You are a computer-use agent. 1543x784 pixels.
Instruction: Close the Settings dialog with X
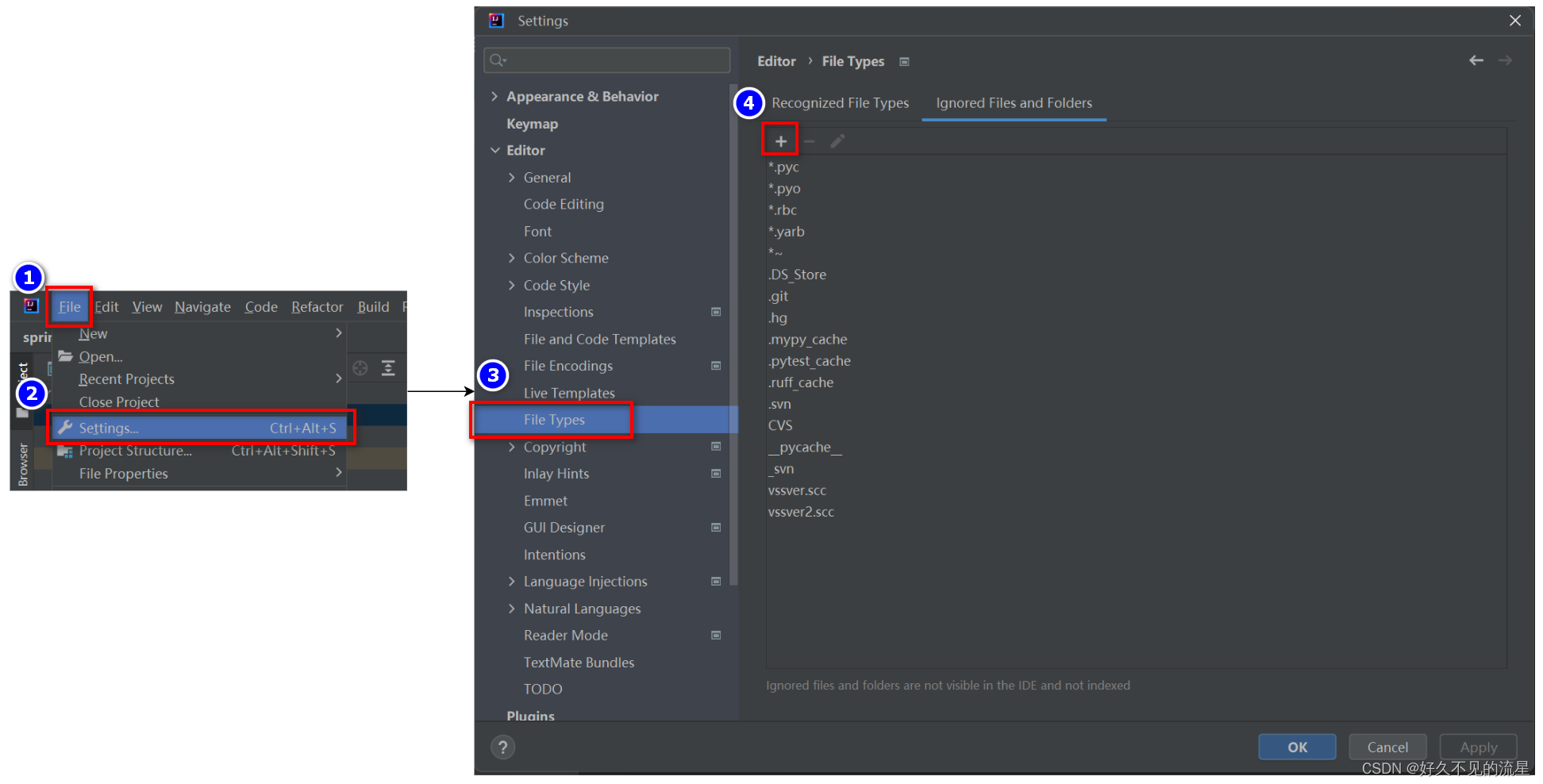click(1515, 21)
